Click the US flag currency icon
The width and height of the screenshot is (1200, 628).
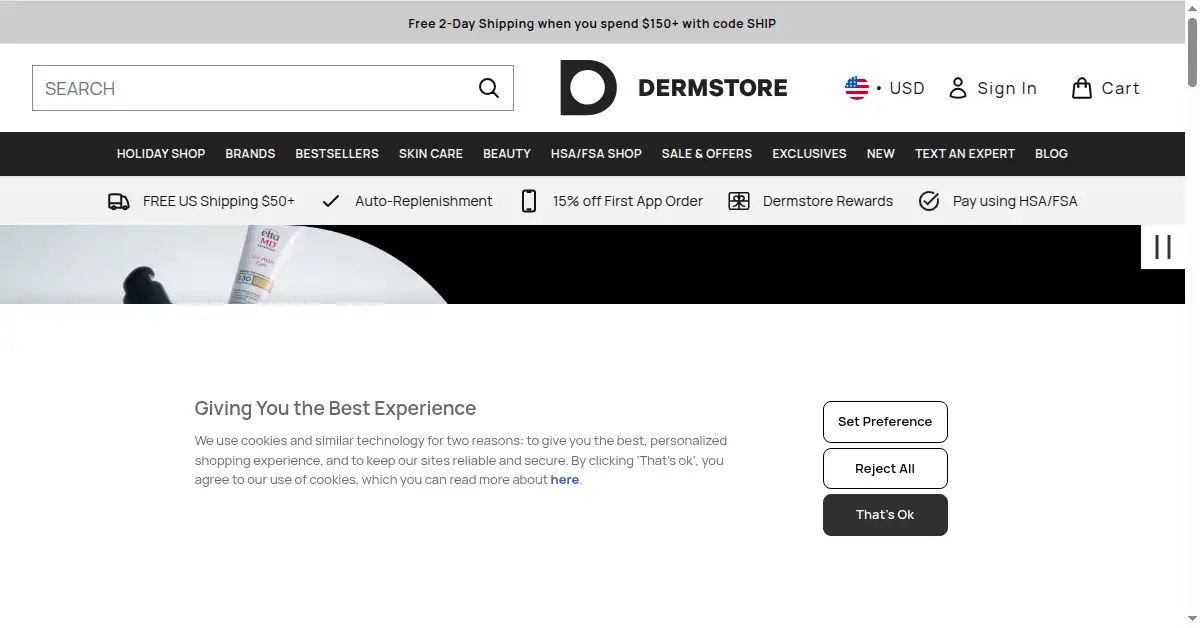pyautogui.click(x=857, y=88)
